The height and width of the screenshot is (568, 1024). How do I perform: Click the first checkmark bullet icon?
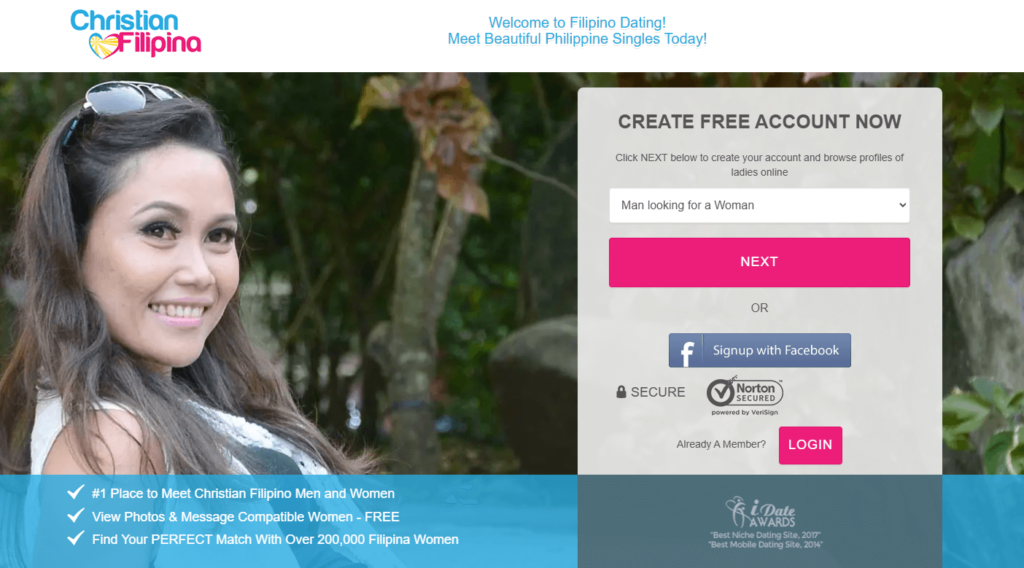point(76,492)
